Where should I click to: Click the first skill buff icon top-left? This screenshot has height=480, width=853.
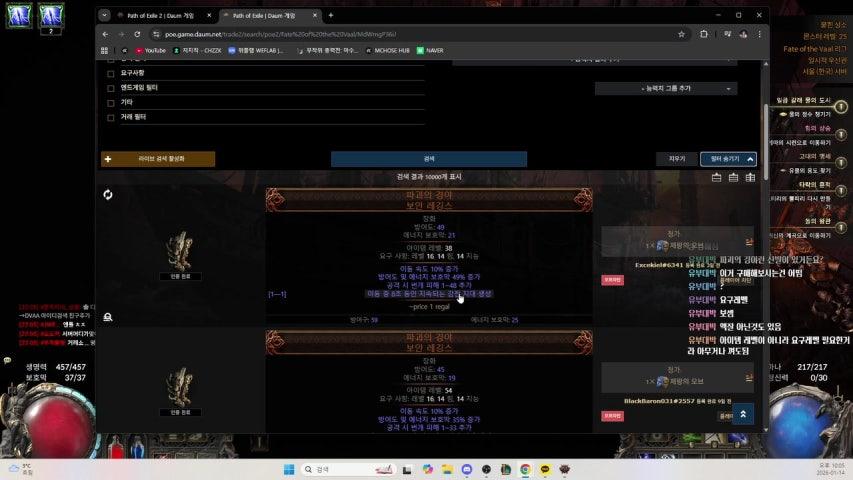pyautogui.click(x=19, y=15)
